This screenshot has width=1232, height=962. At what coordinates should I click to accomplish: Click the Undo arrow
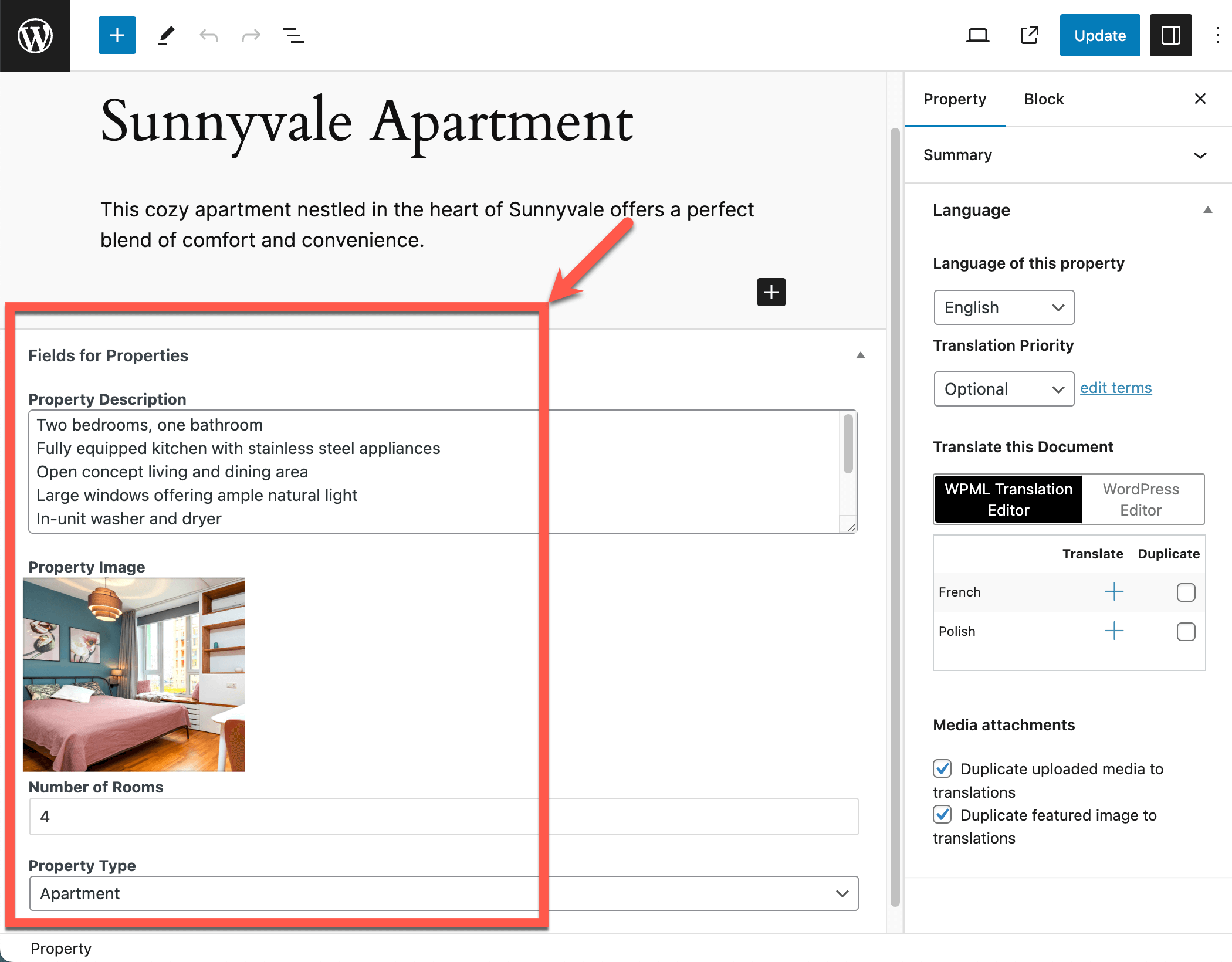(x=208, y=35)
